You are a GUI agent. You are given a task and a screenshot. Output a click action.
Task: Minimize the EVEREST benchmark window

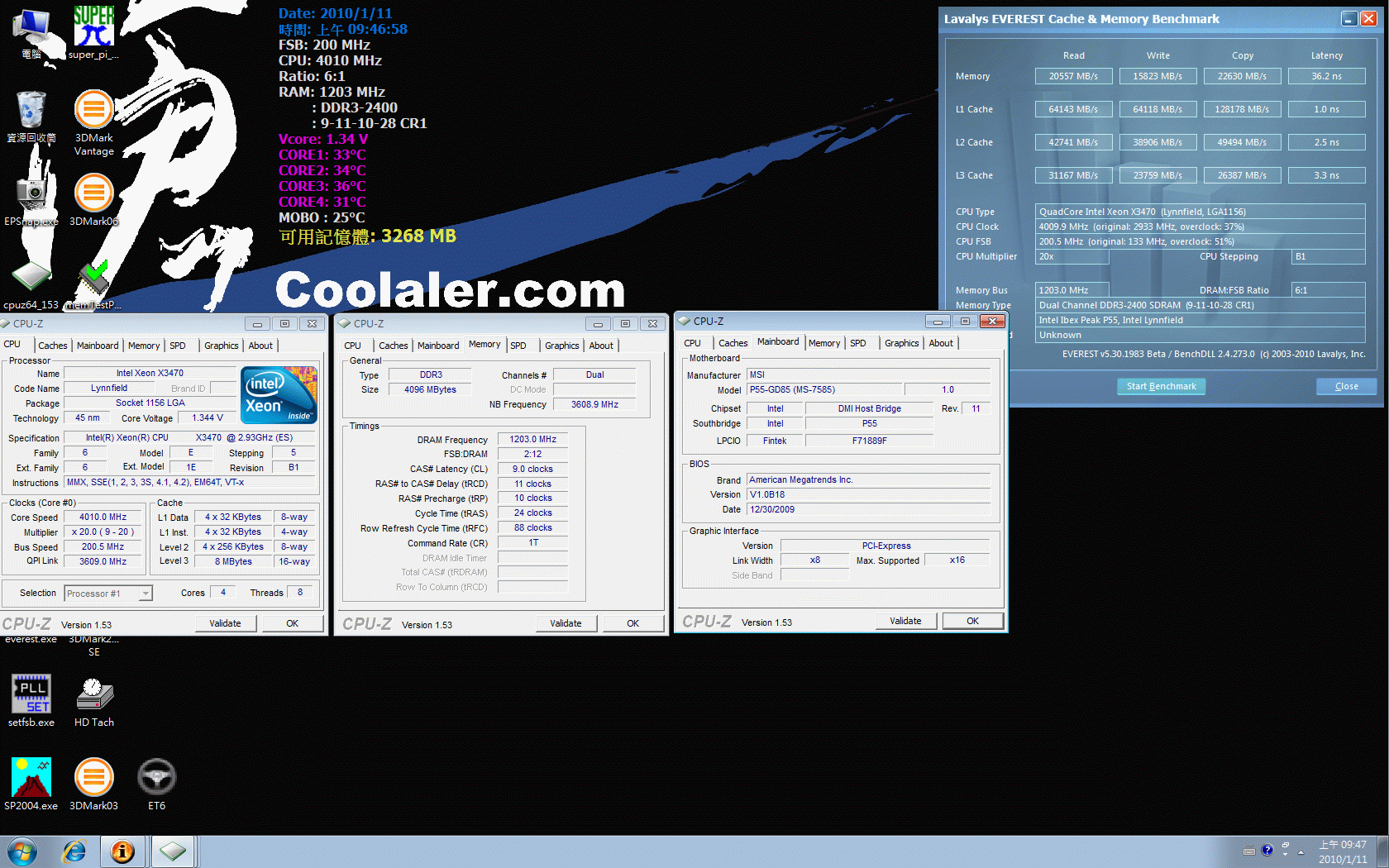pos(1348,18)
